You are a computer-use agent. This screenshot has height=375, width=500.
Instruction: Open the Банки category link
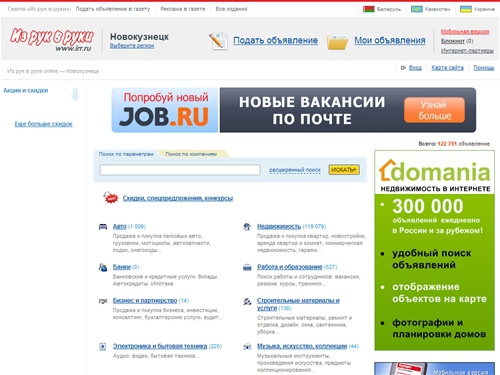point(122,267)
